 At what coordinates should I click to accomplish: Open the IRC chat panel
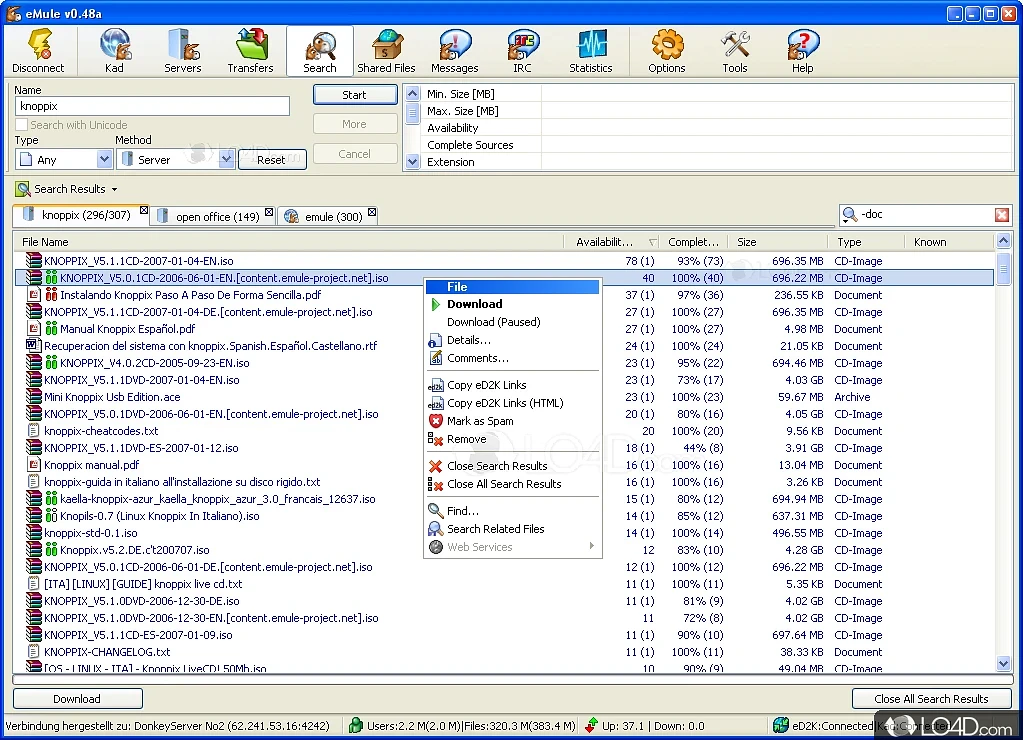pos(522,51)
